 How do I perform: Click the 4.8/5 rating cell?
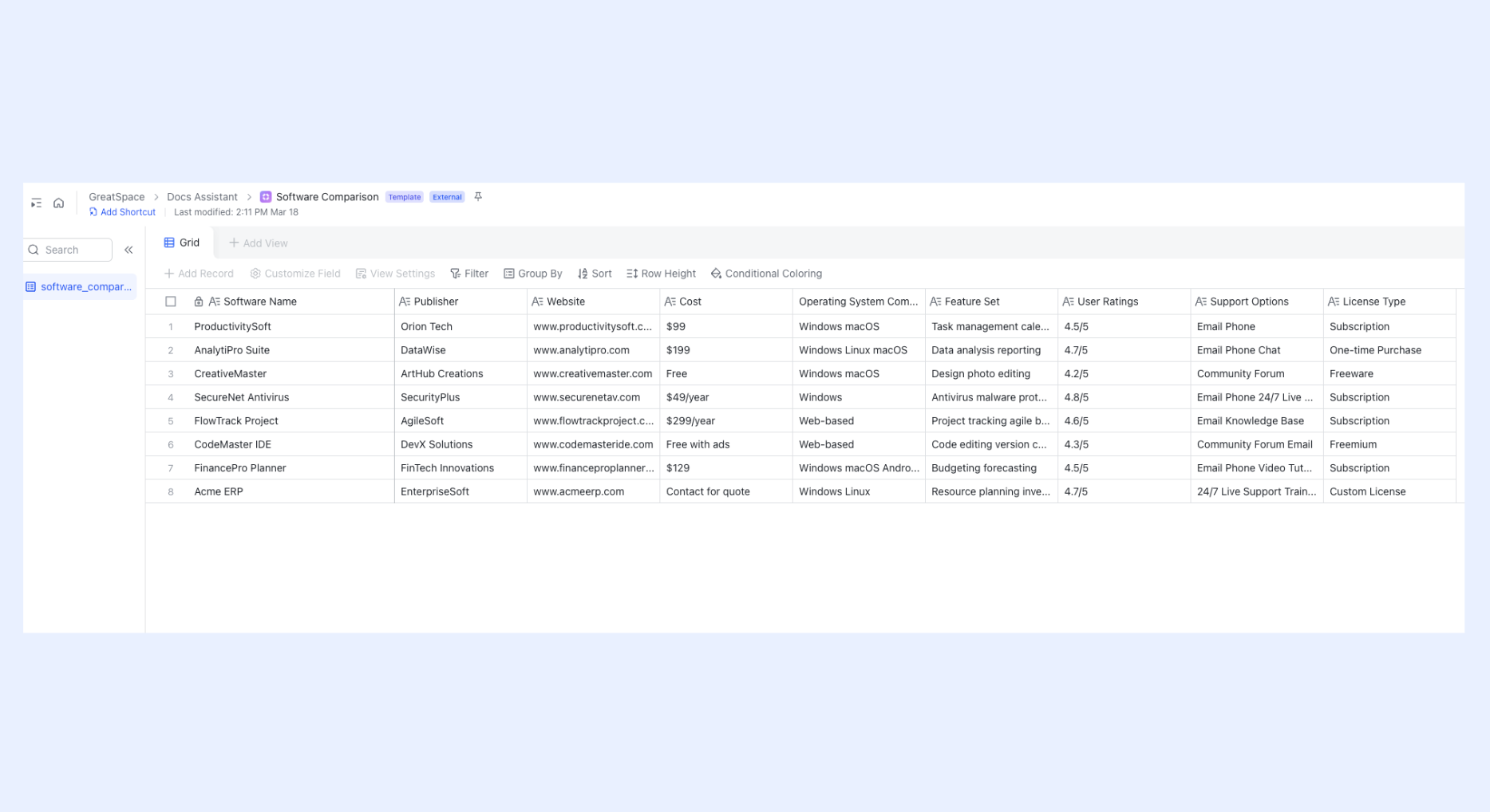click(x=1124, y=397)
